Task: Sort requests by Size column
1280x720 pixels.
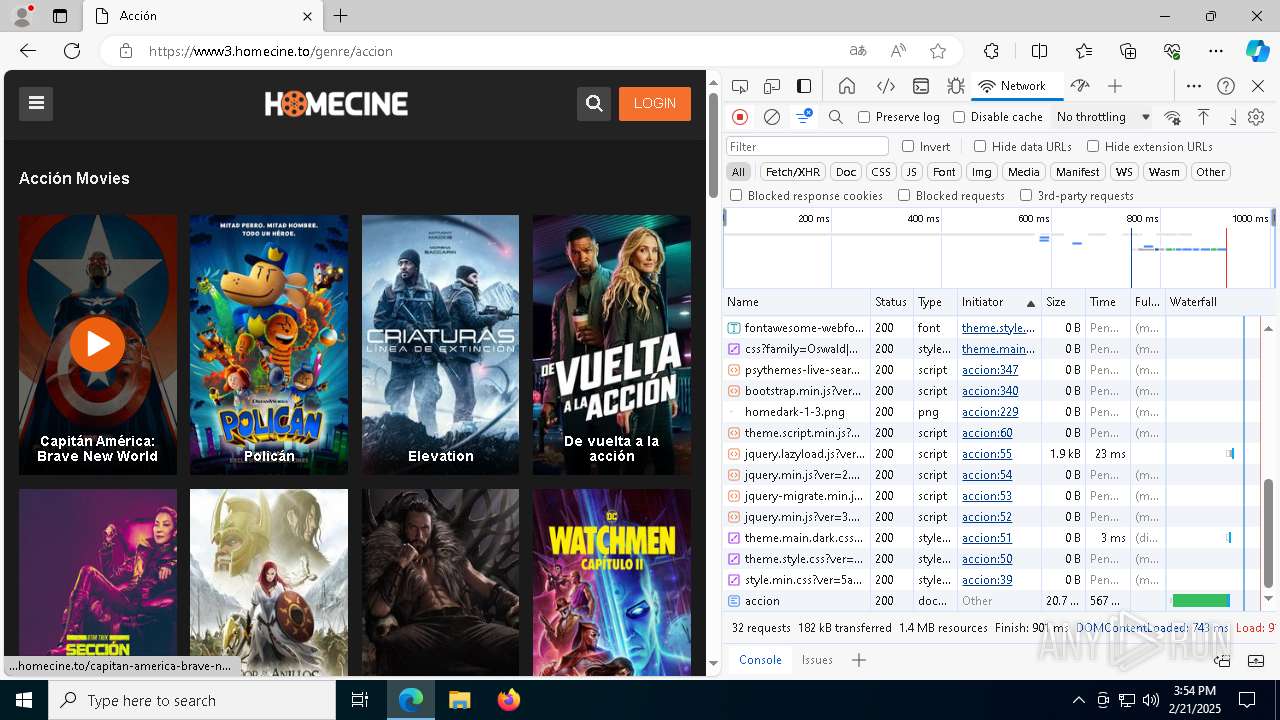Action: [1063, 302]
